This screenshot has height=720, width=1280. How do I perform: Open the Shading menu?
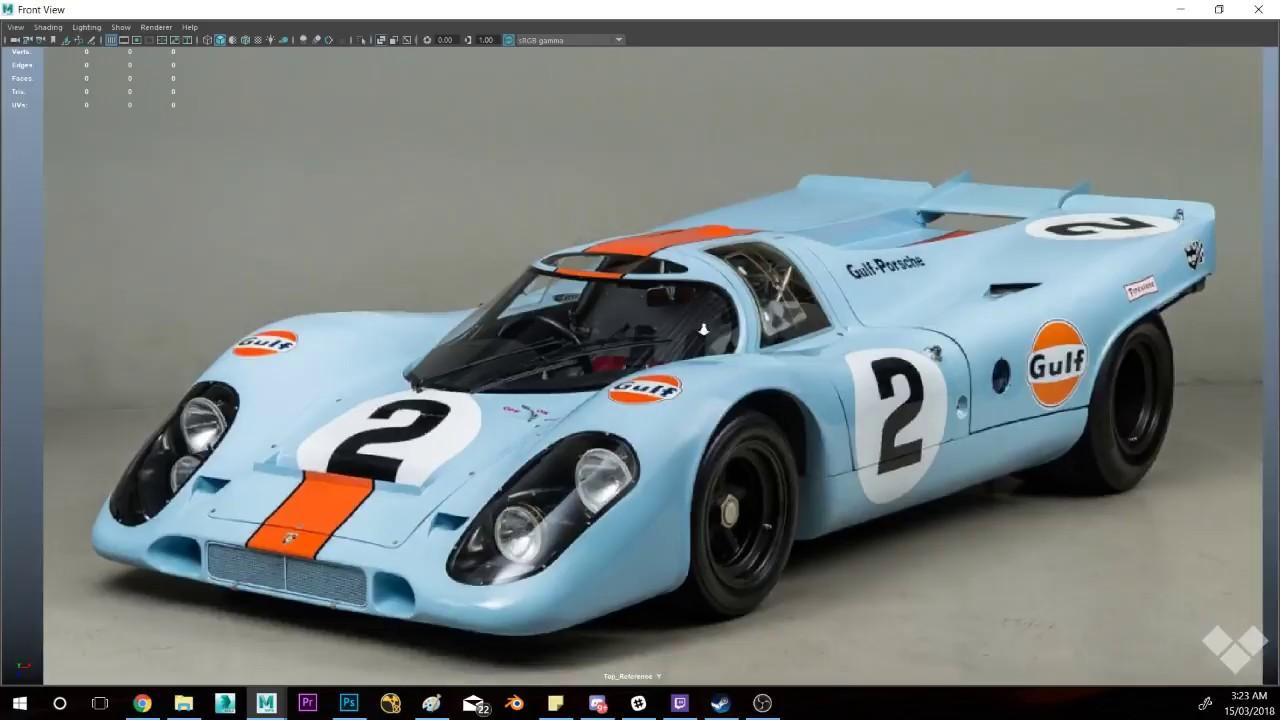coord(48,27)
